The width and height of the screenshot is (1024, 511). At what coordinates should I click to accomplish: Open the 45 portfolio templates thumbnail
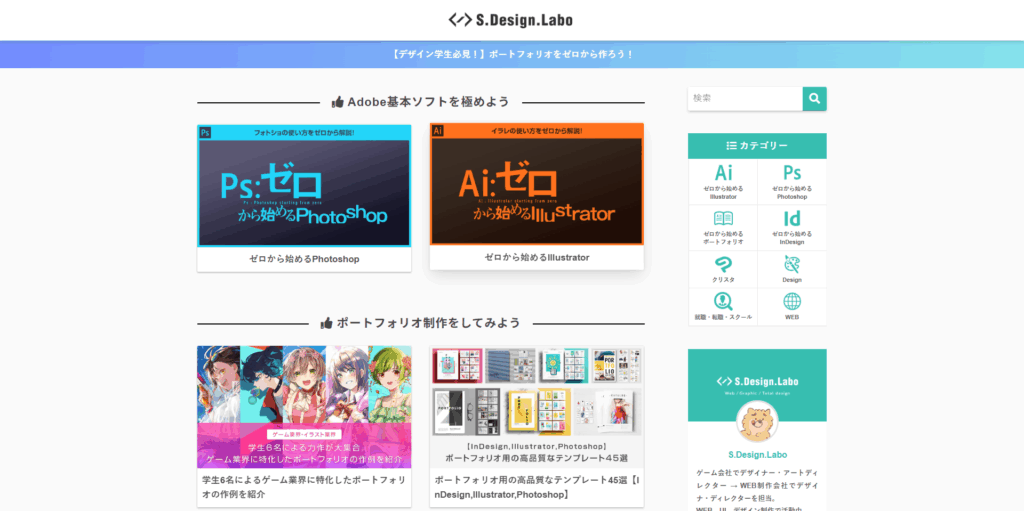537,407
